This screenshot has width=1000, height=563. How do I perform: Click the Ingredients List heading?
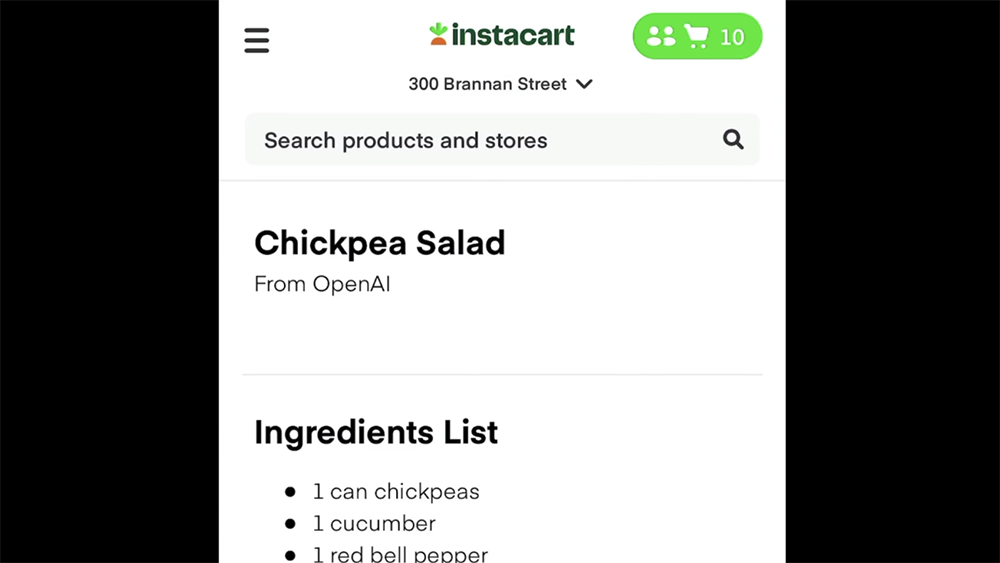point(376,432)
